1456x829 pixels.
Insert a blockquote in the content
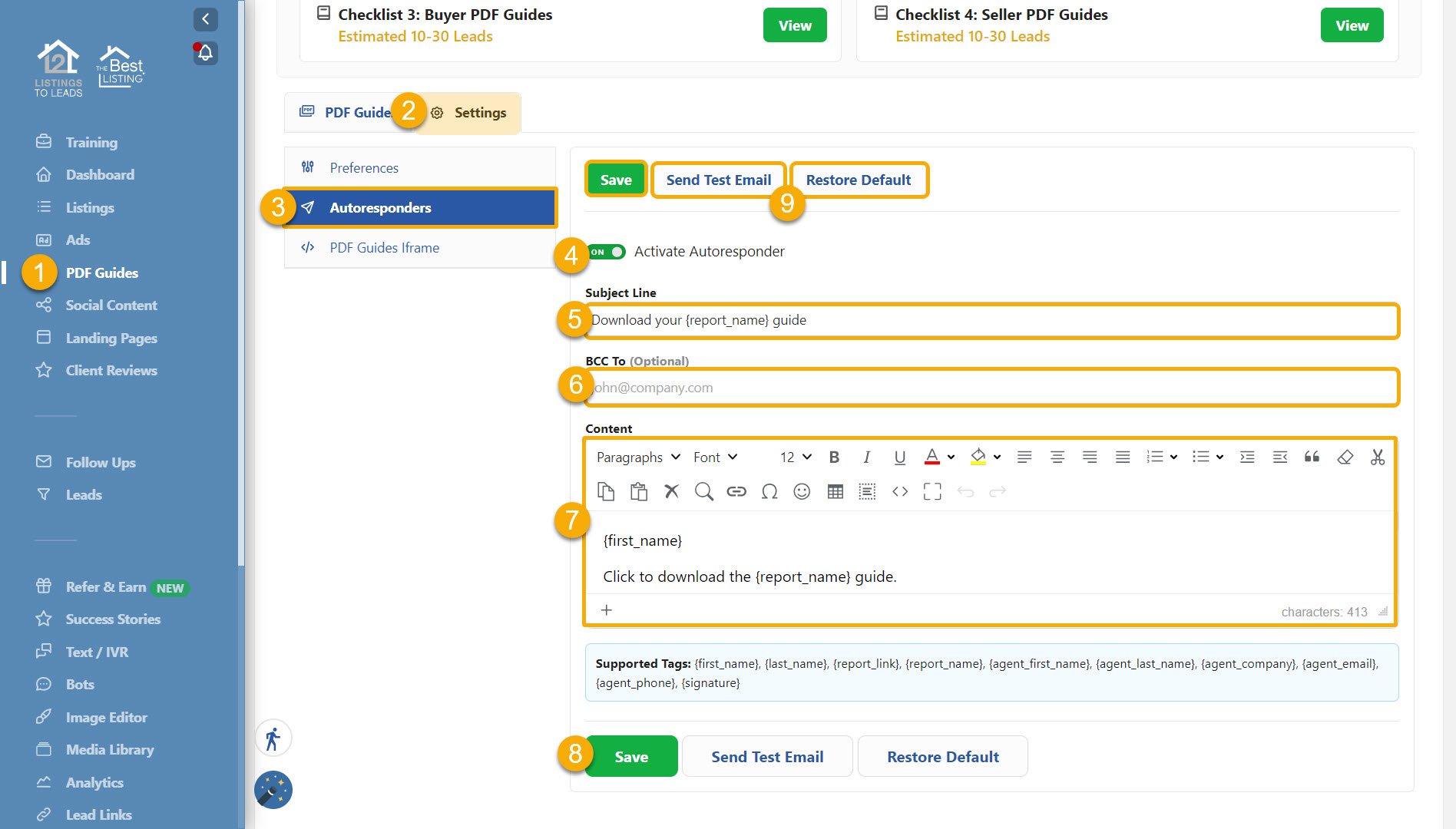pos(1312,457)
